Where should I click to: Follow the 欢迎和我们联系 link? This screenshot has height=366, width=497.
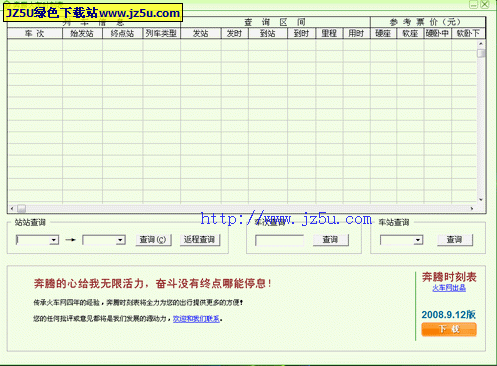coord(196,319)
